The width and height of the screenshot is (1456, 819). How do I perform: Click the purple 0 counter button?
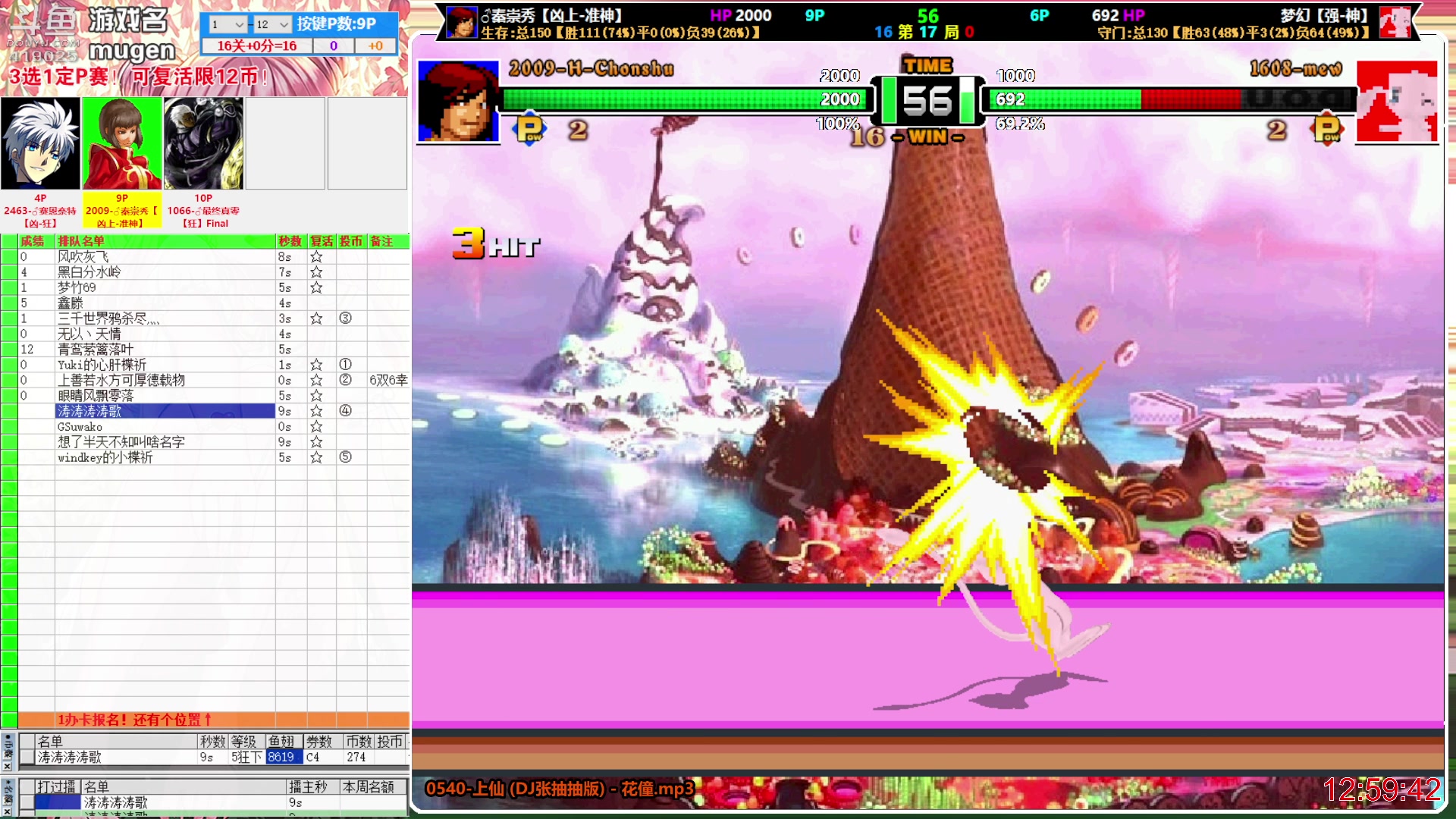(333, 46)
